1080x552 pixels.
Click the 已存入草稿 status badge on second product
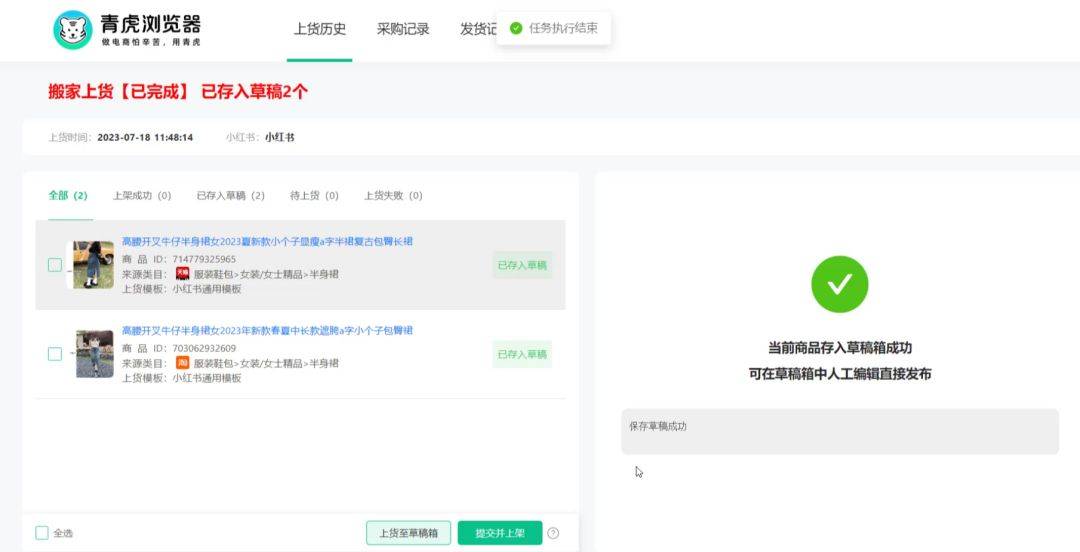pos(522,354)
